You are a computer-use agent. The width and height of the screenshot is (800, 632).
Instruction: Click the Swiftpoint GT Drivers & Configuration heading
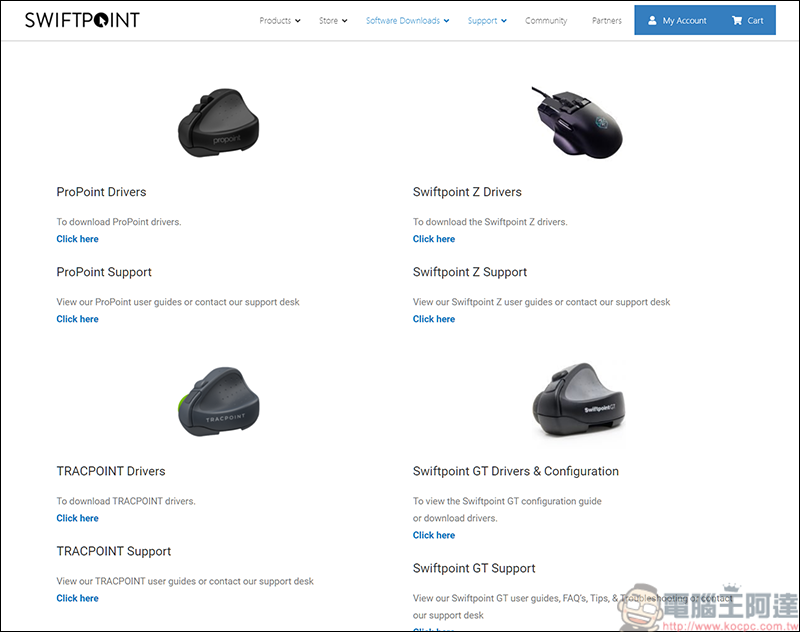click(x=515, y=471)
